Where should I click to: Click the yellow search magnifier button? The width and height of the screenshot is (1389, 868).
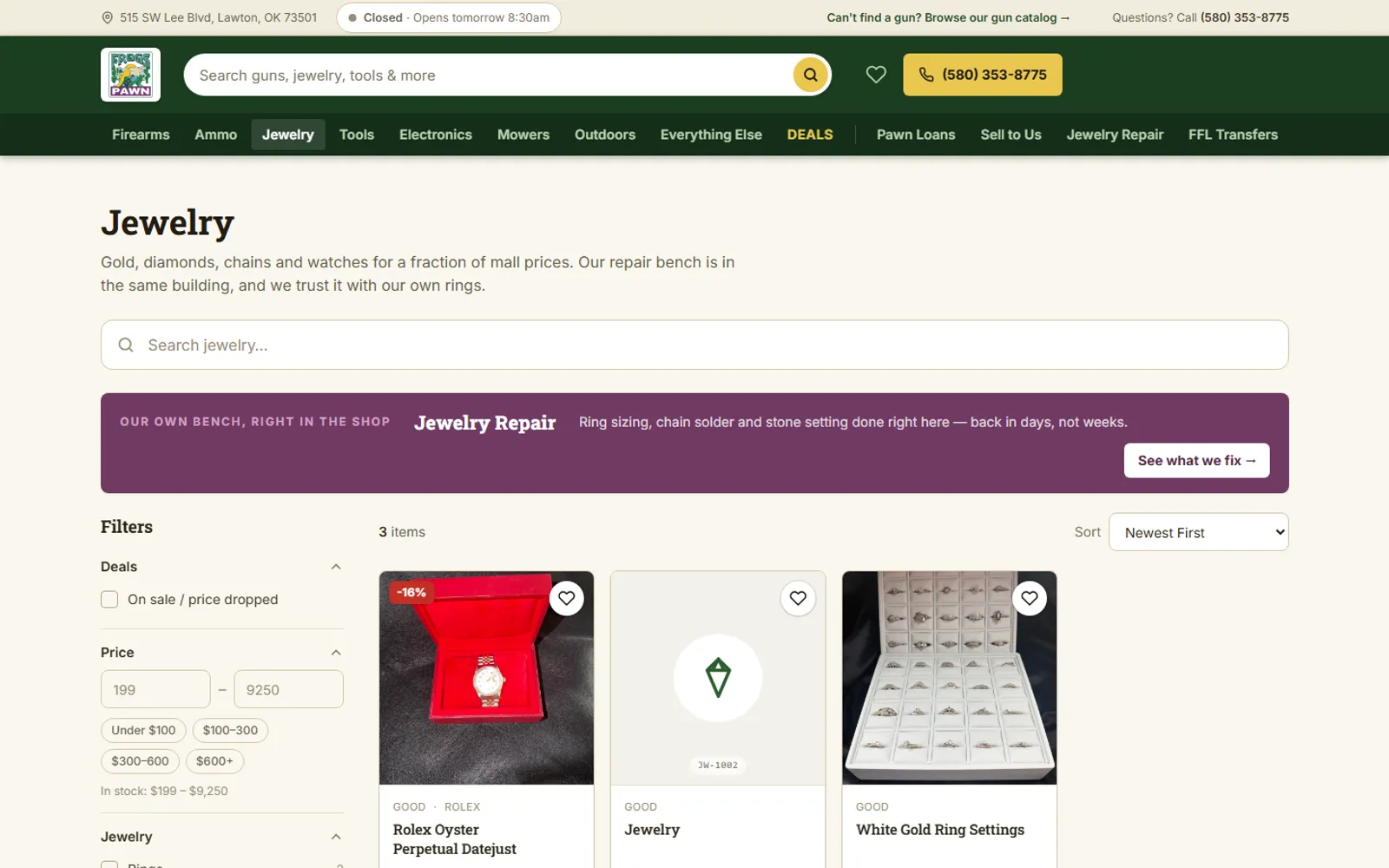coord(810,75)
